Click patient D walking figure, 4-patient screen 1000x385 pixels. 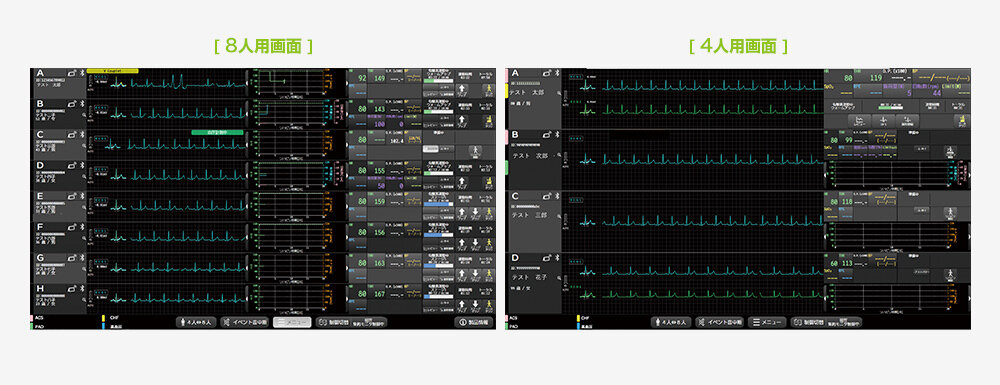[x=950, y=274]
